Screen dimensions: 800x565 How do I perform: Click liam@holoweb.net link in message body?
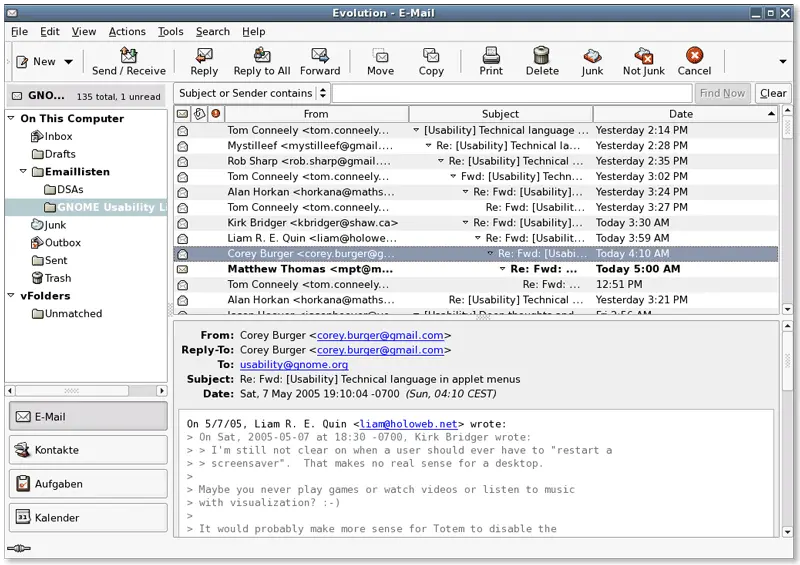408,424
